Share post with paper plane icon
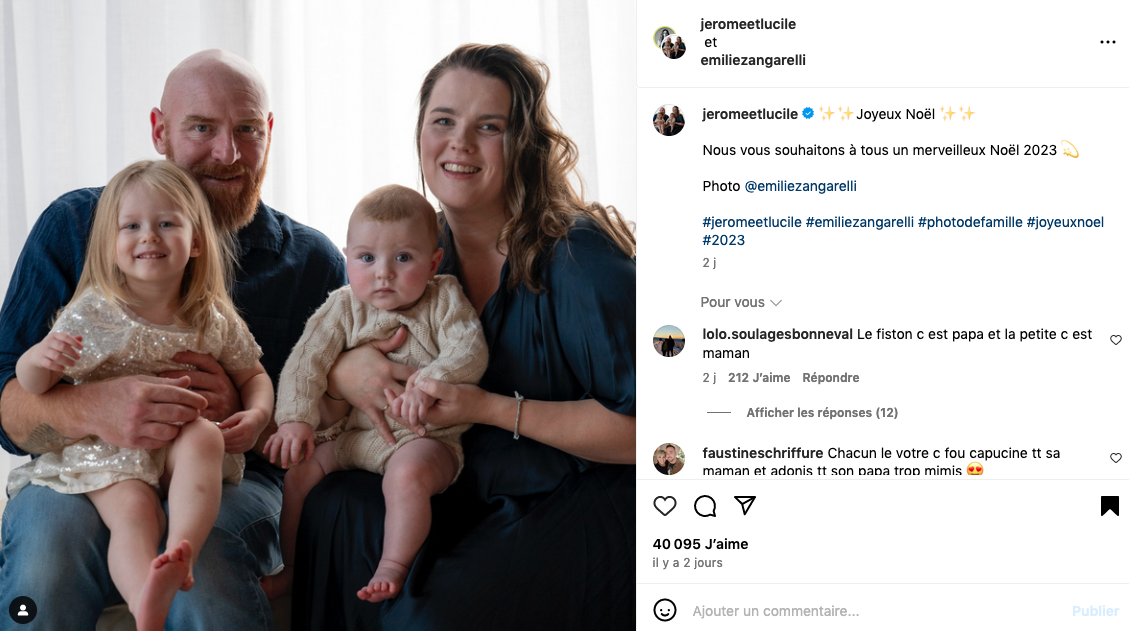Viewport: 1129px width, 631px height. pyautogui.click(x=745, y=506)
